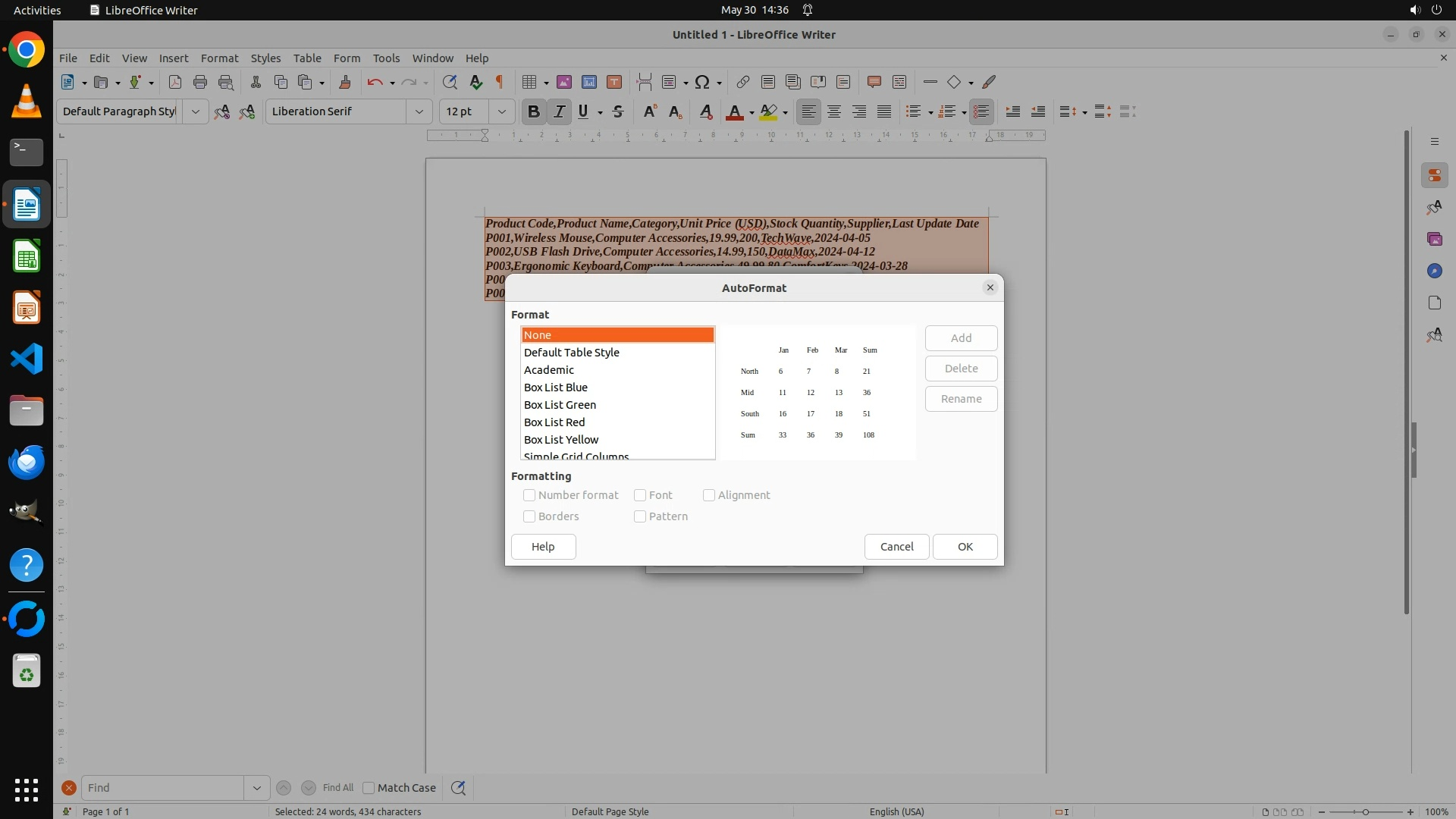The width and height of the screenshot is (1456, 819).
Task: Click the Insert Special Character omega icon
Action: 702,82
